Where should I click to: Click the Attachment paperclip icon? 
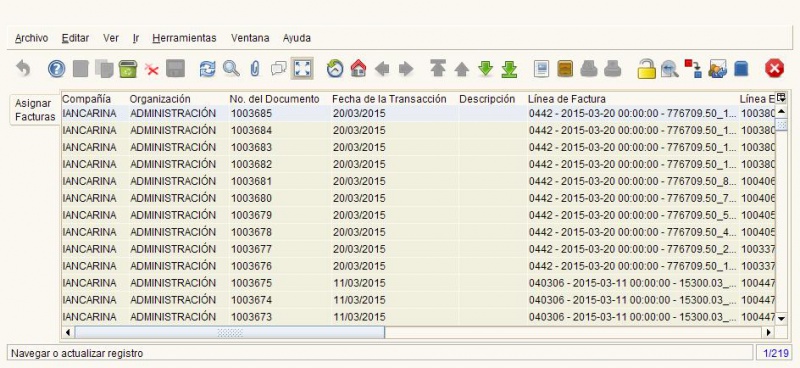[x=255, y=68]
